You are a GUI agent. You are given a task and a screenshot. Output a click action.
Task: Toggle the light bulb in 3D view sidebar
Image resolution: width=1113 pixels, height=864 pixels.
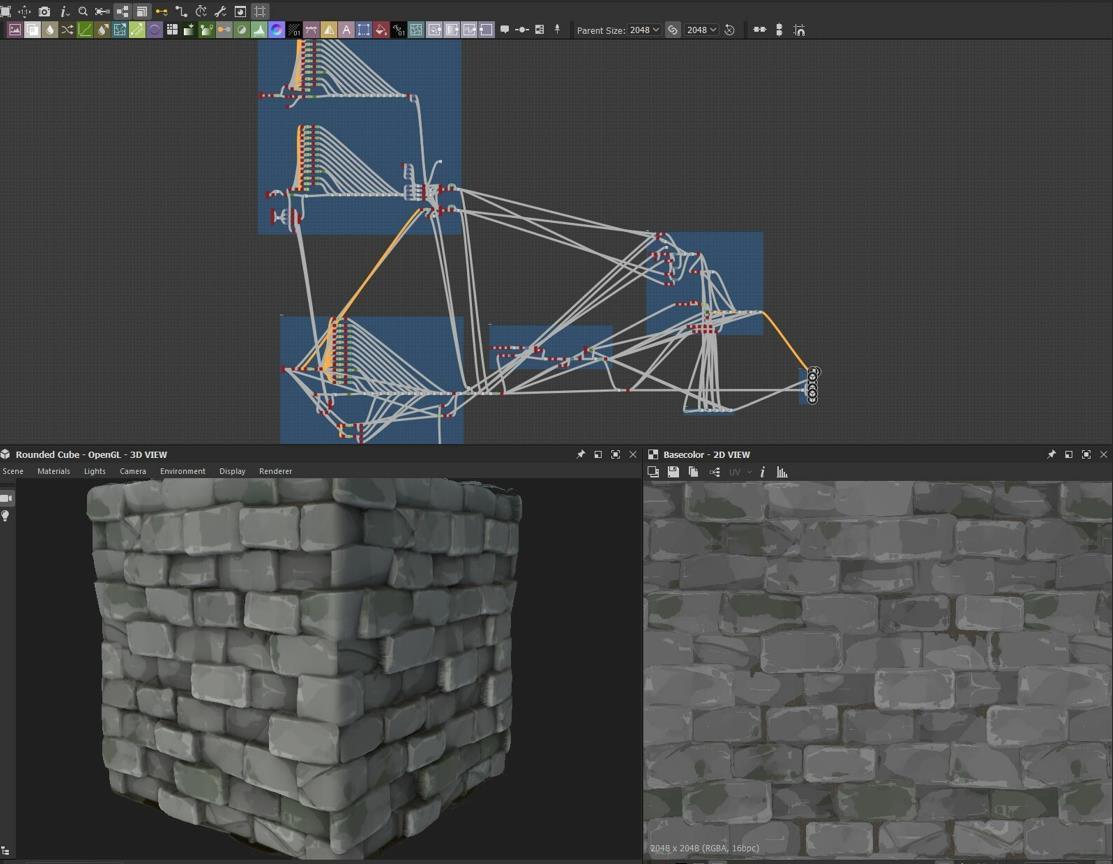click(x=6, y=516)
